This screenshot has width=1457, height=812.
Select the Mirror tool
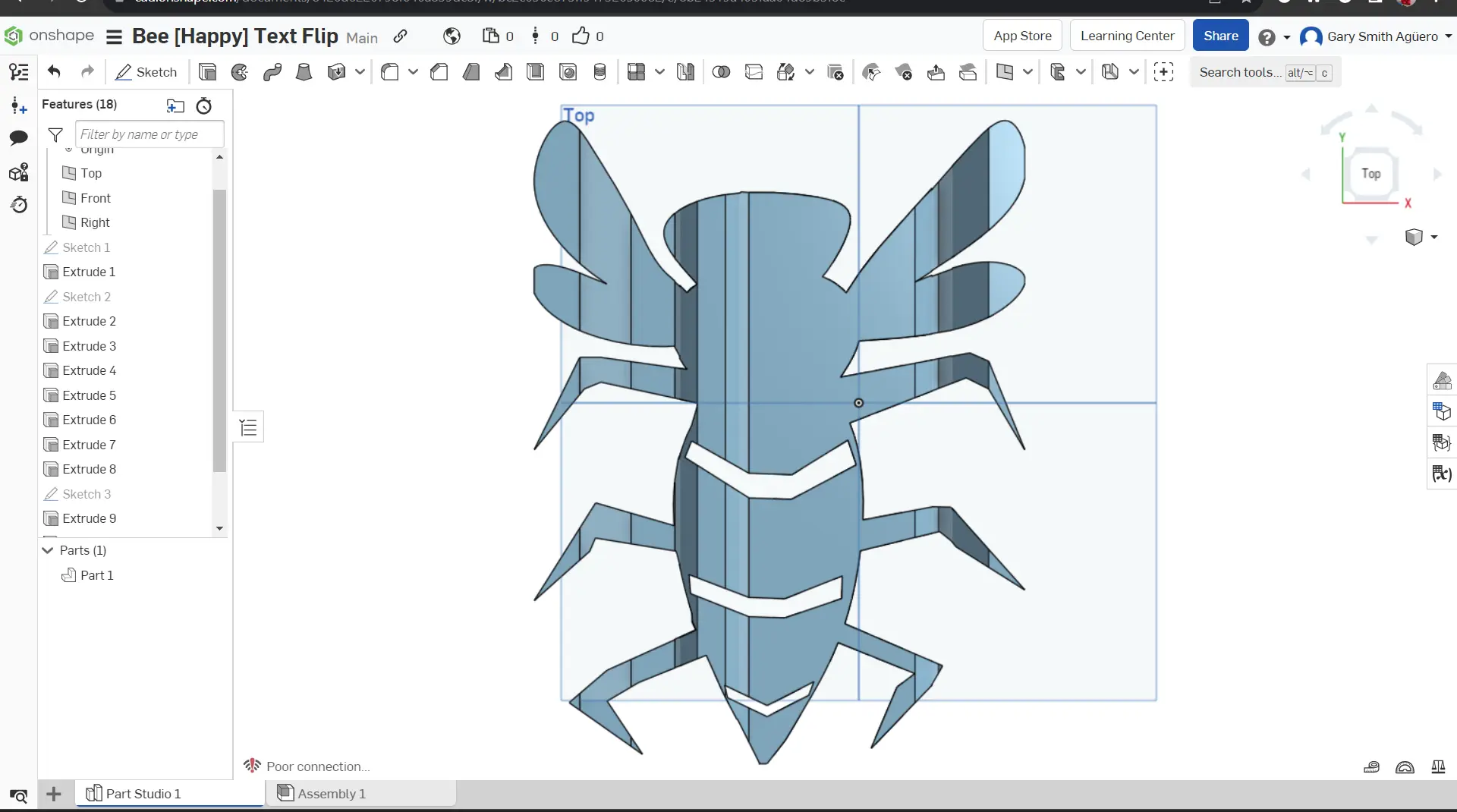click(x=685, y=72)
